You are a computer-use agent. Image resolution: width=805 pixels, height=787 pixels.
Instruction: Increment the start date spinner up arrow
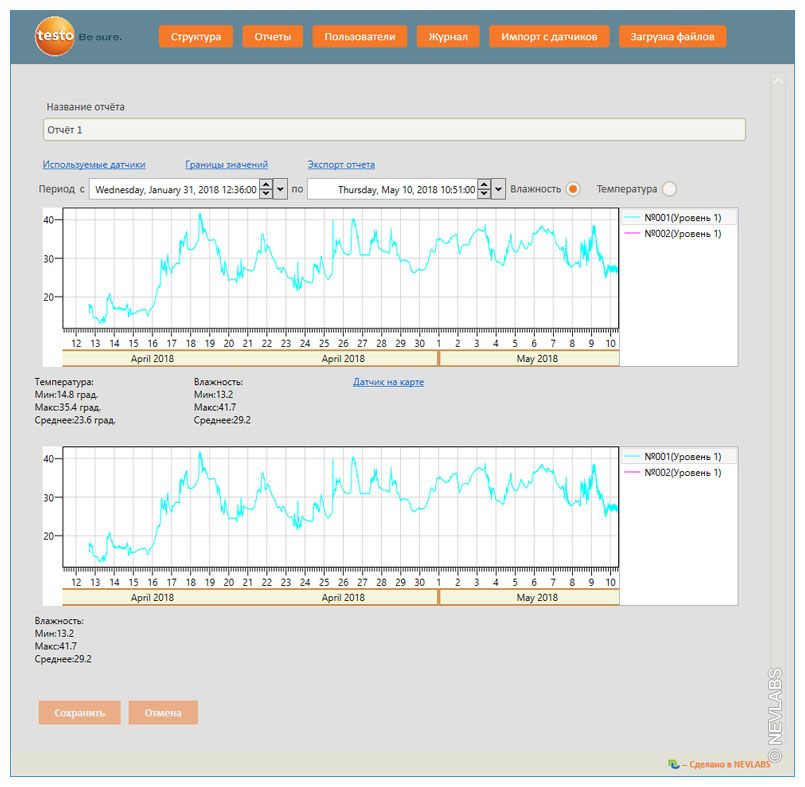tap(265, 184)
